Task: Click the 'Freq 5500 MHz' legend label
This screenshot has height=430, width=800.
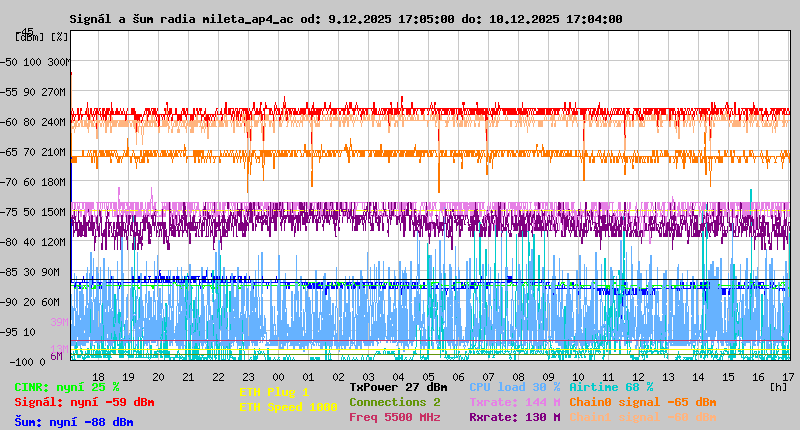Action: (x=394, y=417)
